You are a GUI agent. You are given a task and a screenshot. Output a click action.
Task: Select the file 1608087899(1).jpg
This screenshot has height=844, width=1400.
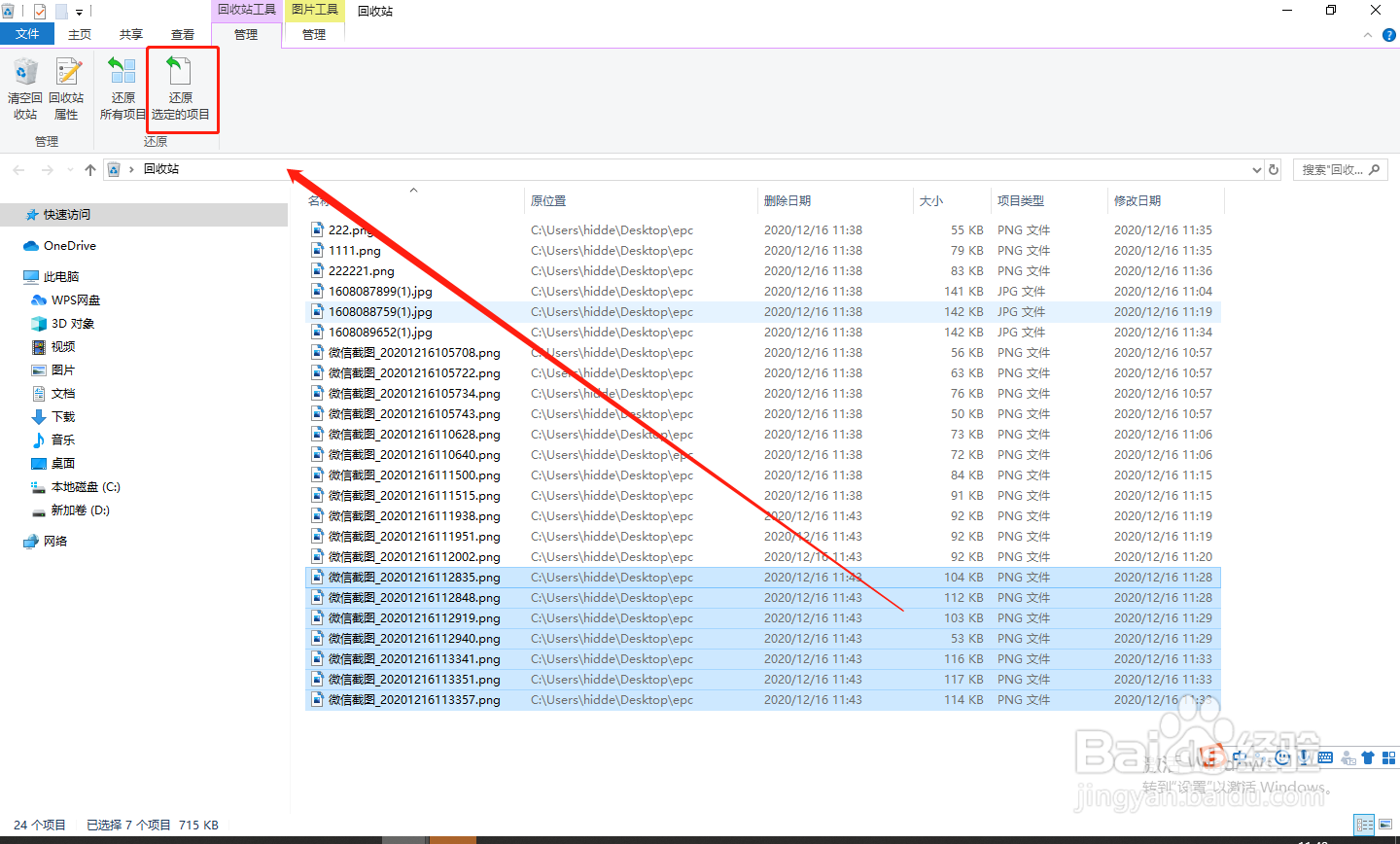tap(380, 292)
